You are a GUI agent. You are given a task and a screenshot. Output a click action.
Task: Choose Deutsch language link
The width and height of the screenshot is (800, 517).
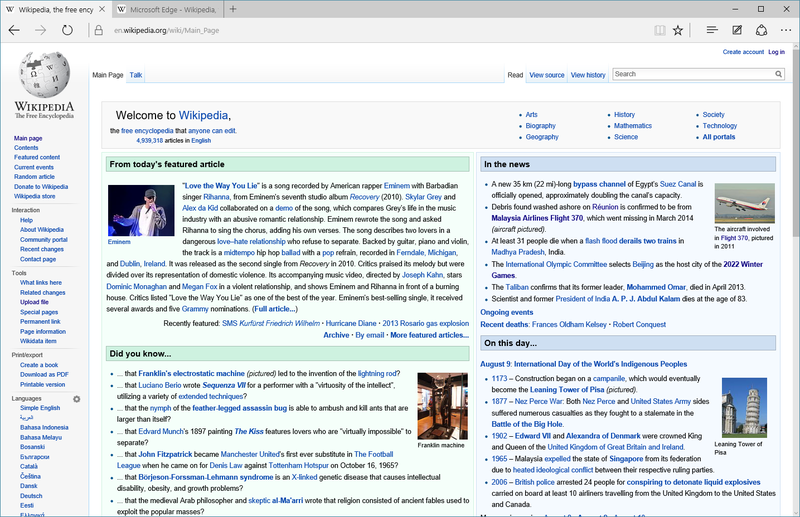click(31, 496)
